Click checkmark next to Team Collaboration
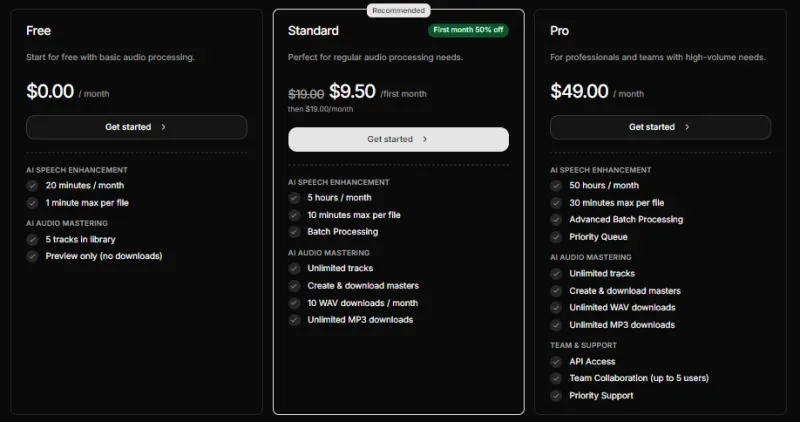800x422 pixels. pyautogui.click(x=556, y=379)
